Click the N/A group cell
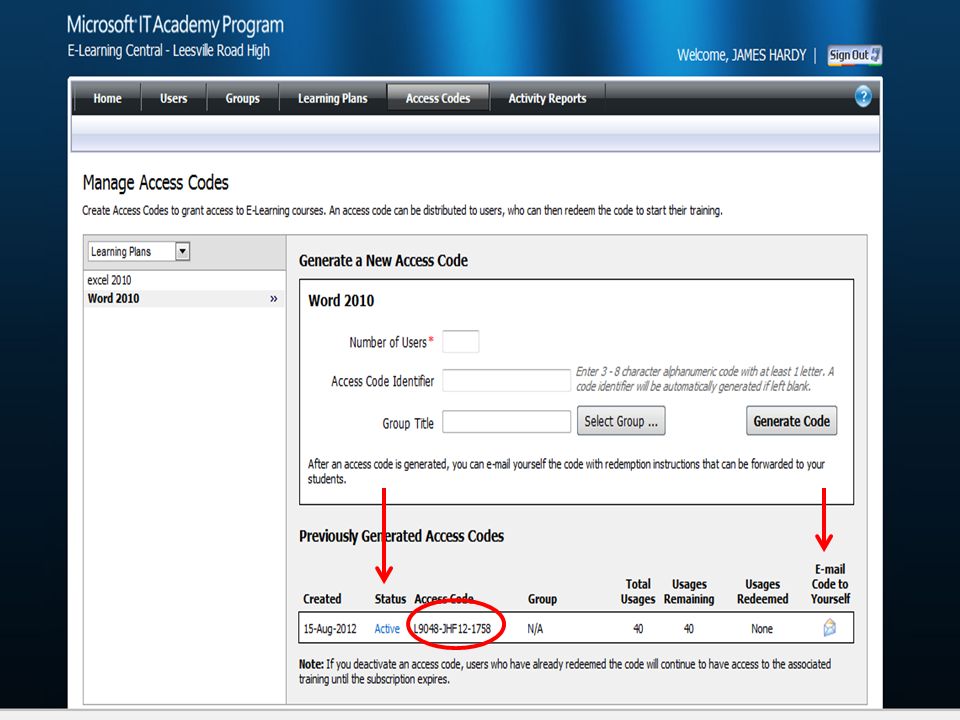This screenshot has height=720, width=960. click(x=535, y=629)
